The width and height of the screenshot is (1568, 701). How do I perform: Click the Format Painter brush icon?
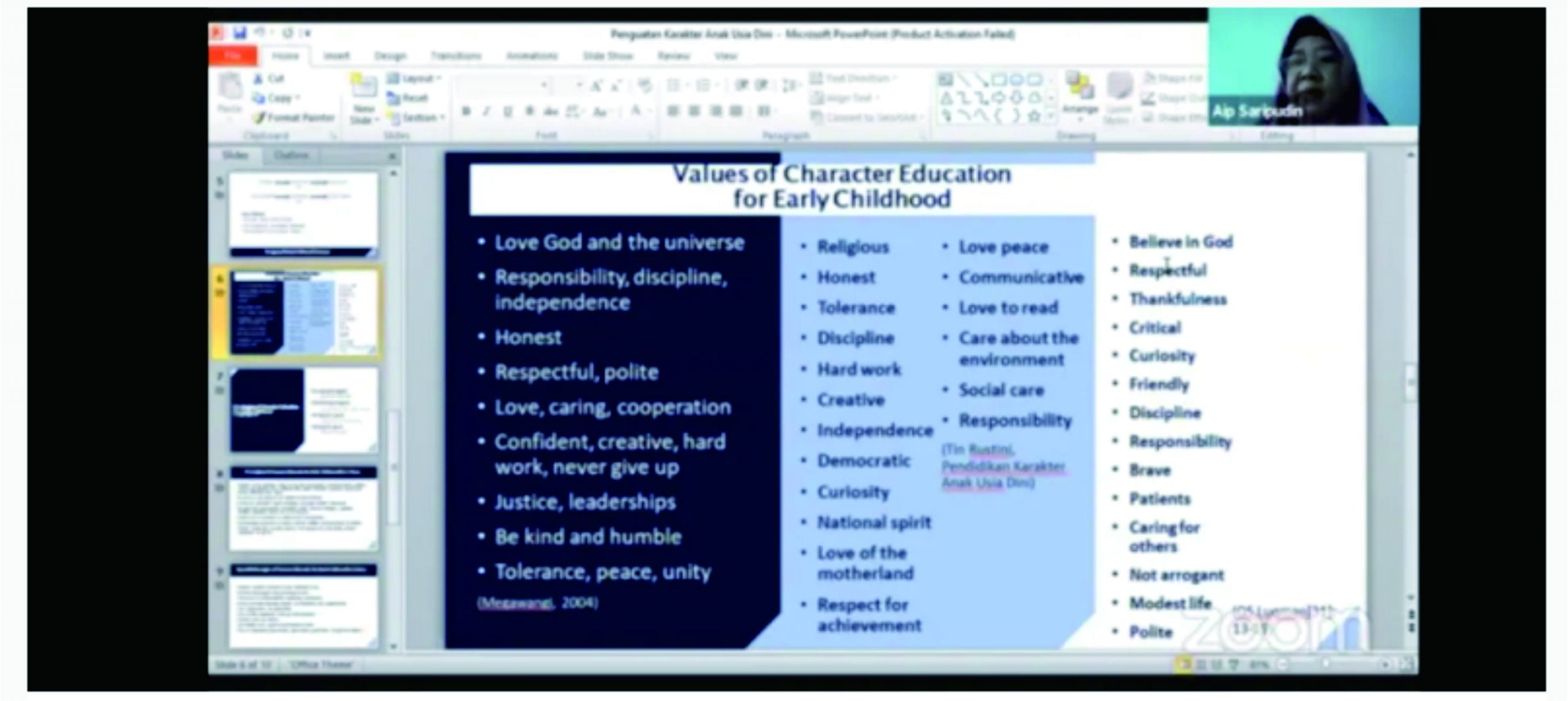[259, 117]
